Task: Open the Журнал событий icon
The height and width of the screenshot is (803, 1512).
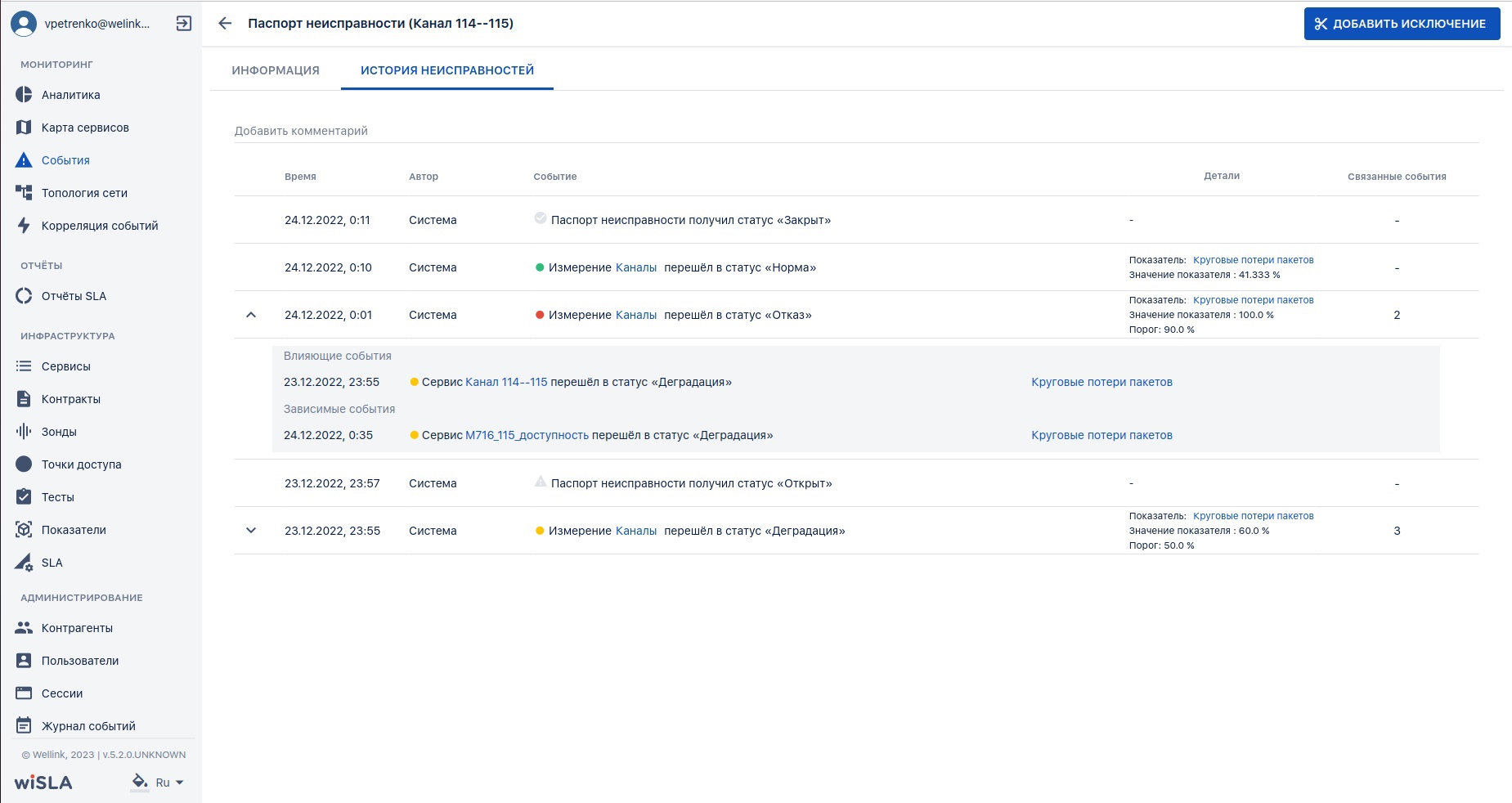Action: (x=24, y=726)
